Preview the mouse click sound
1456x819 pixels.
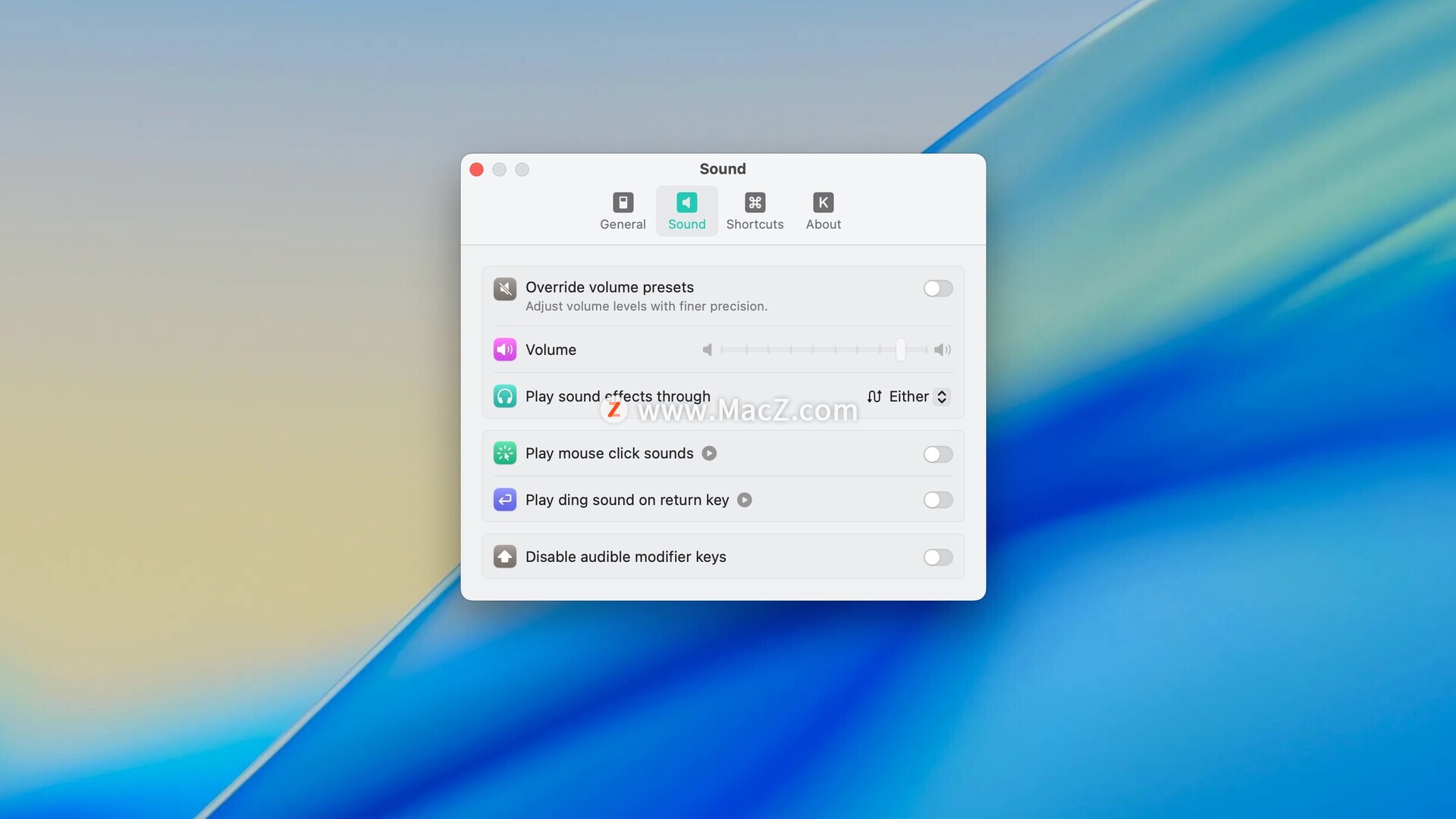pyautogui.click(x=709, y=453)
